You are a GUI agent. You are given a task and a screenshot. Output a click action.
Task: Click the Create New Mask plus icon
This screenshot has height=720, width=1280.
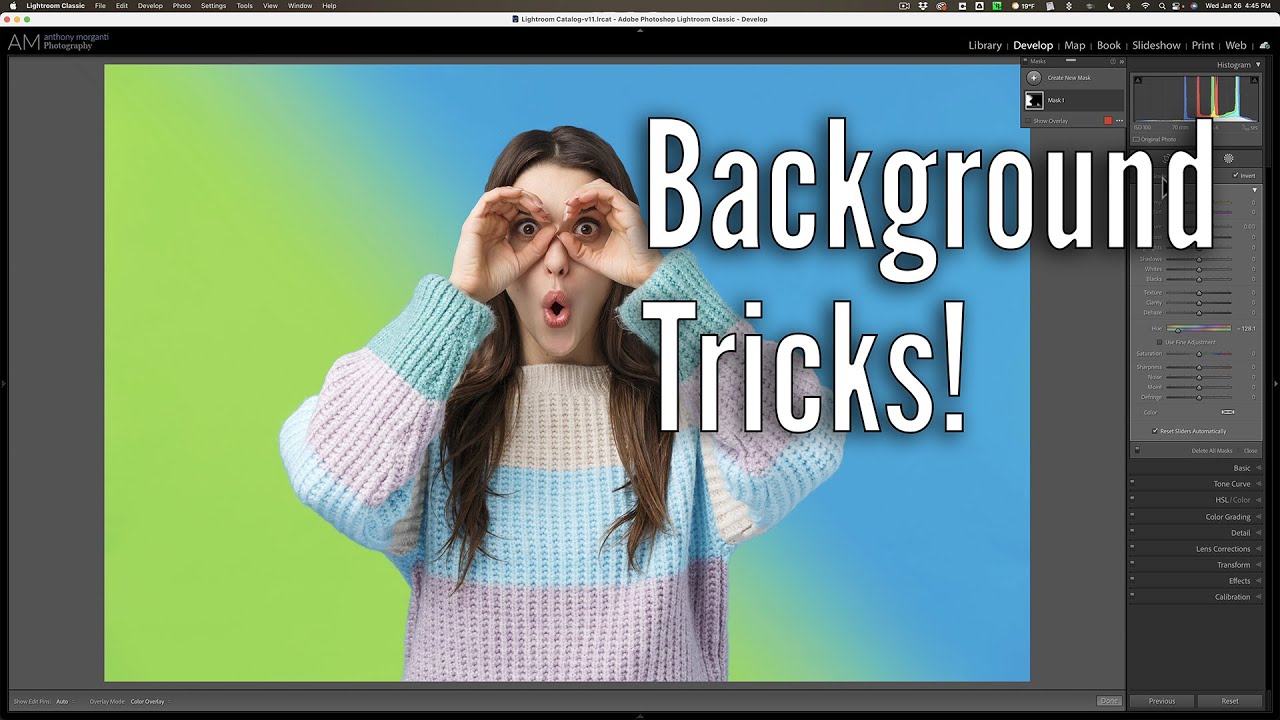[1034, 77]
